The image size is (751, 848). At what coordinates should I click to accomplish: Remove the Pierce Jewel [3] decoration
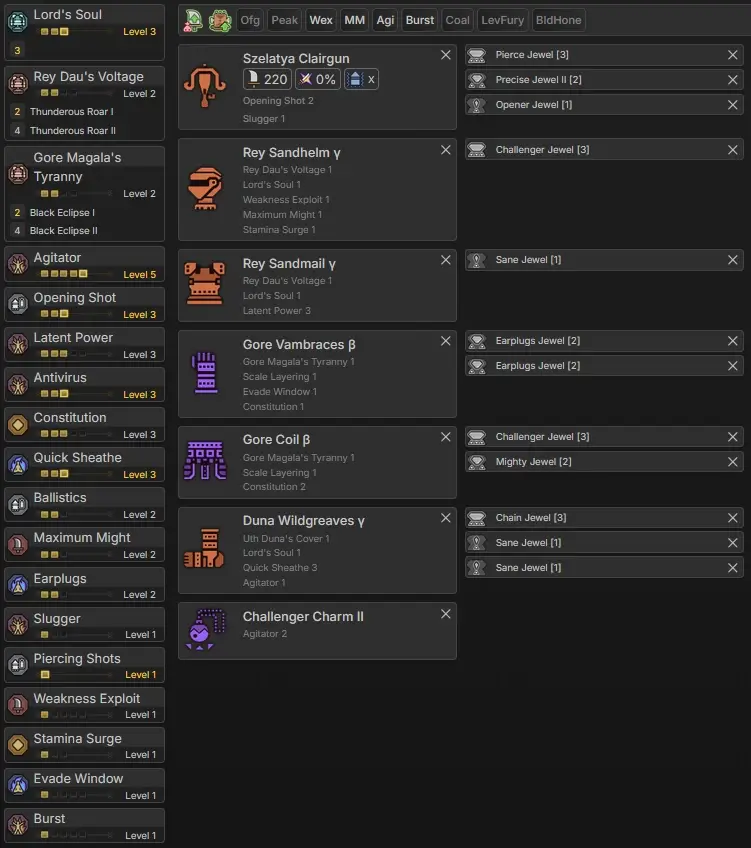point(733,55)
